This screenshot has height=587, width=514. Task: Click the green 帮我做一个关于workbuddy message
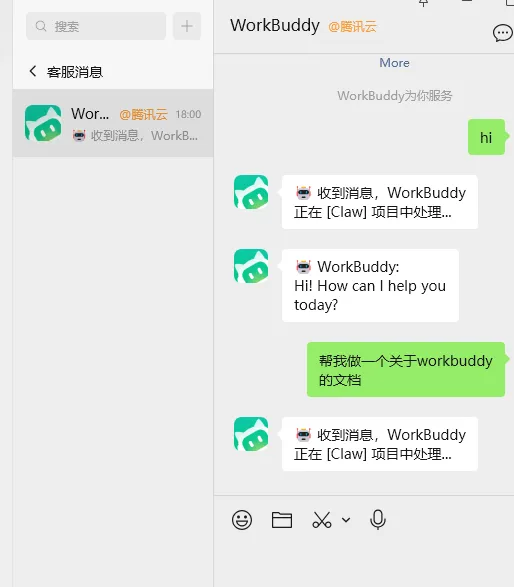pyautogui.click(x=406, y=369)
